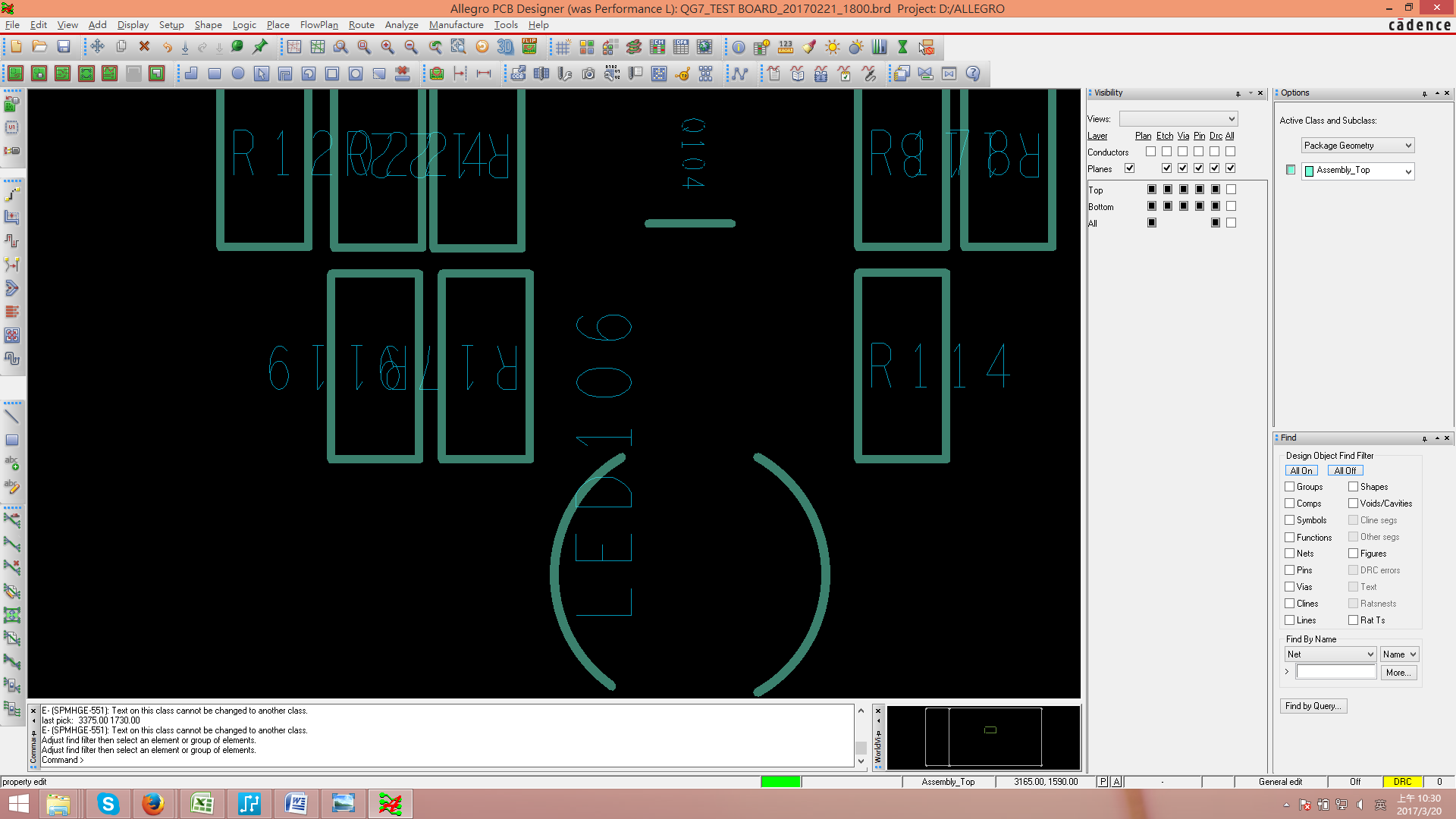This screenshot has width=1456, height=819.
Task: Click the Flip Design icon
Action: click(x=529, y=47)
